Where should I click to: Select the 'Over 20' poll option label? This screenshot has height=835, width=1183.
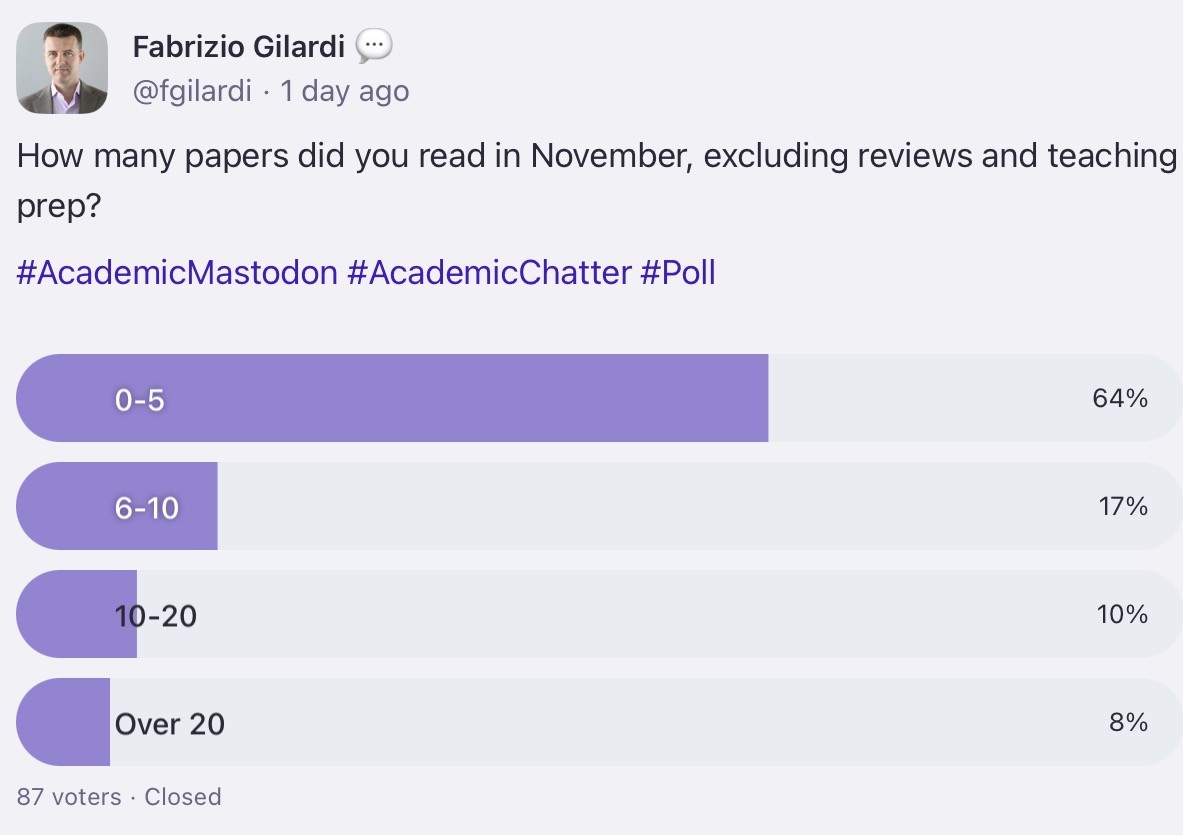pos(170,723)
